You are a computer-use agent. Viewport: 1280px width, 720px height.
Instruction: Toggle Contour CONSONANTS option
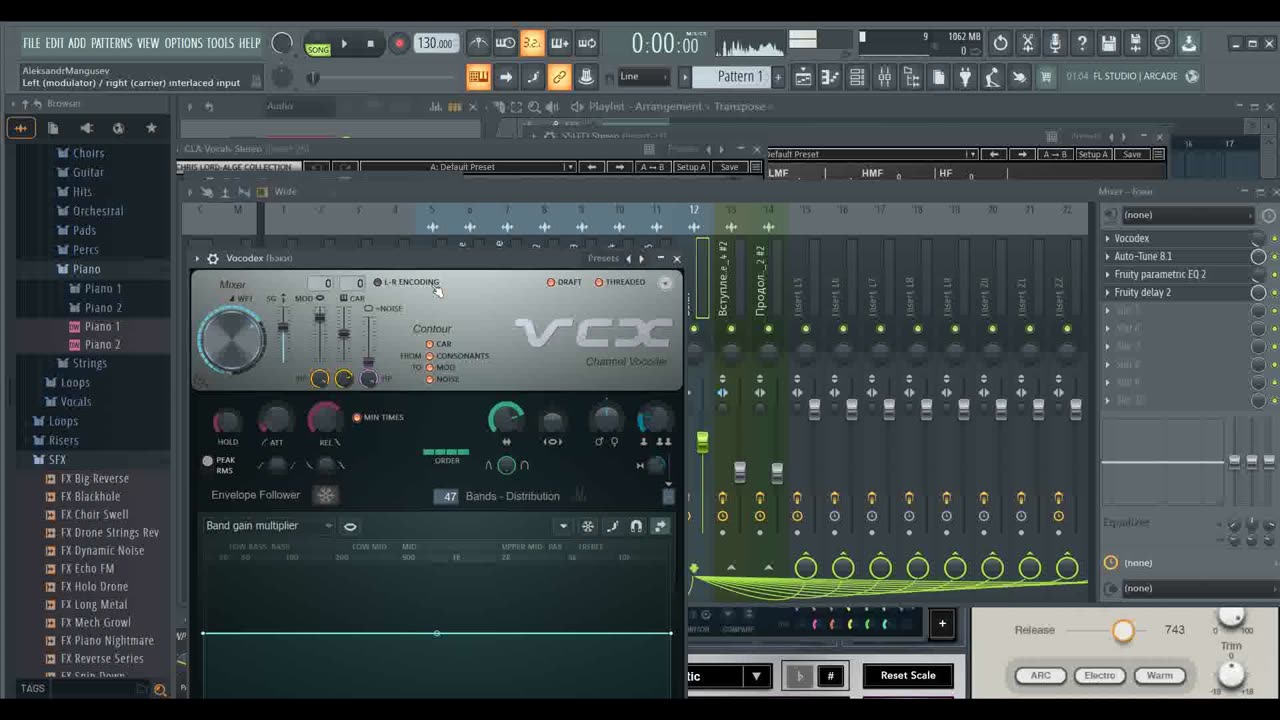(x=457, y=356)
